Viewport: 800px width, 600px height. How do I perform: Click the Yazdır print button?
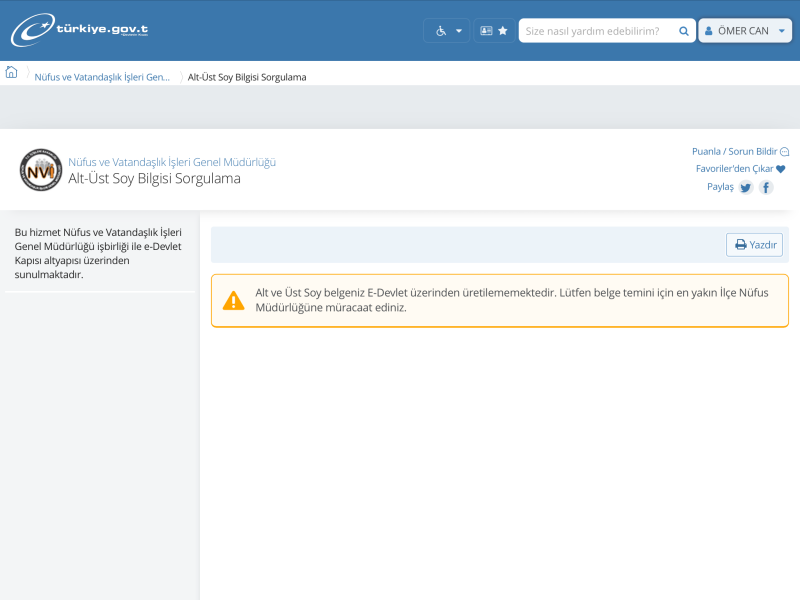point(755,245)
